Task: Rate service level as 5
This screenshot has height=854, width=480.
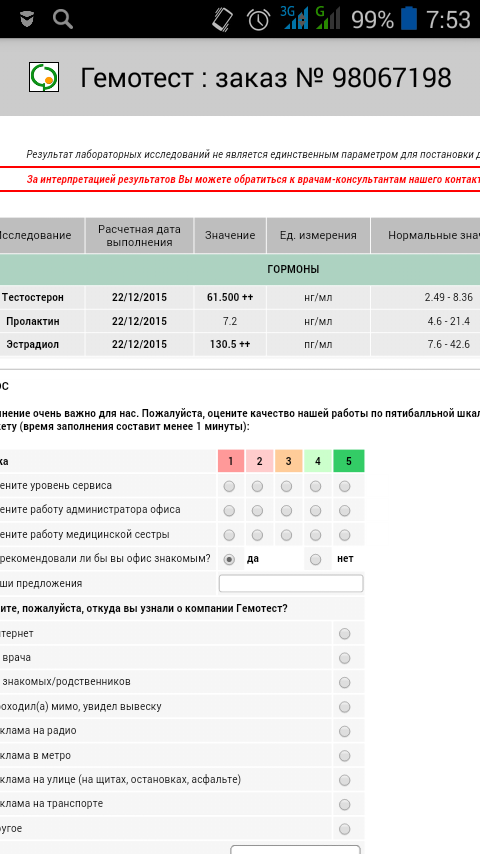Action: click(344, 486)
